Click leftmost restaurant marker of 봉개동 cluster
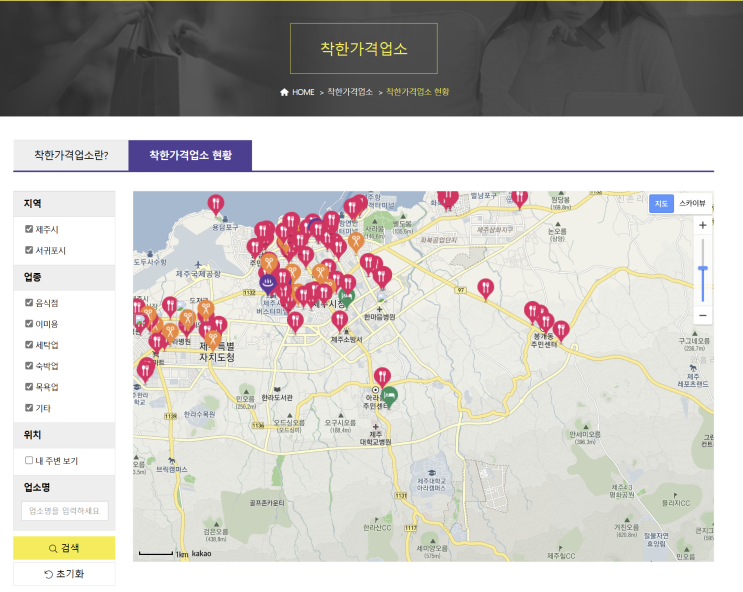Screen dimensions: 743x592 tap(532, 311)
